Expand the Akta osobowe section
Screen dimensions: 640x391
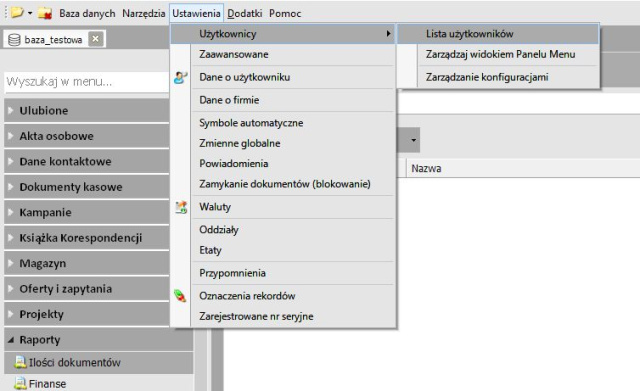pos(86,136)
